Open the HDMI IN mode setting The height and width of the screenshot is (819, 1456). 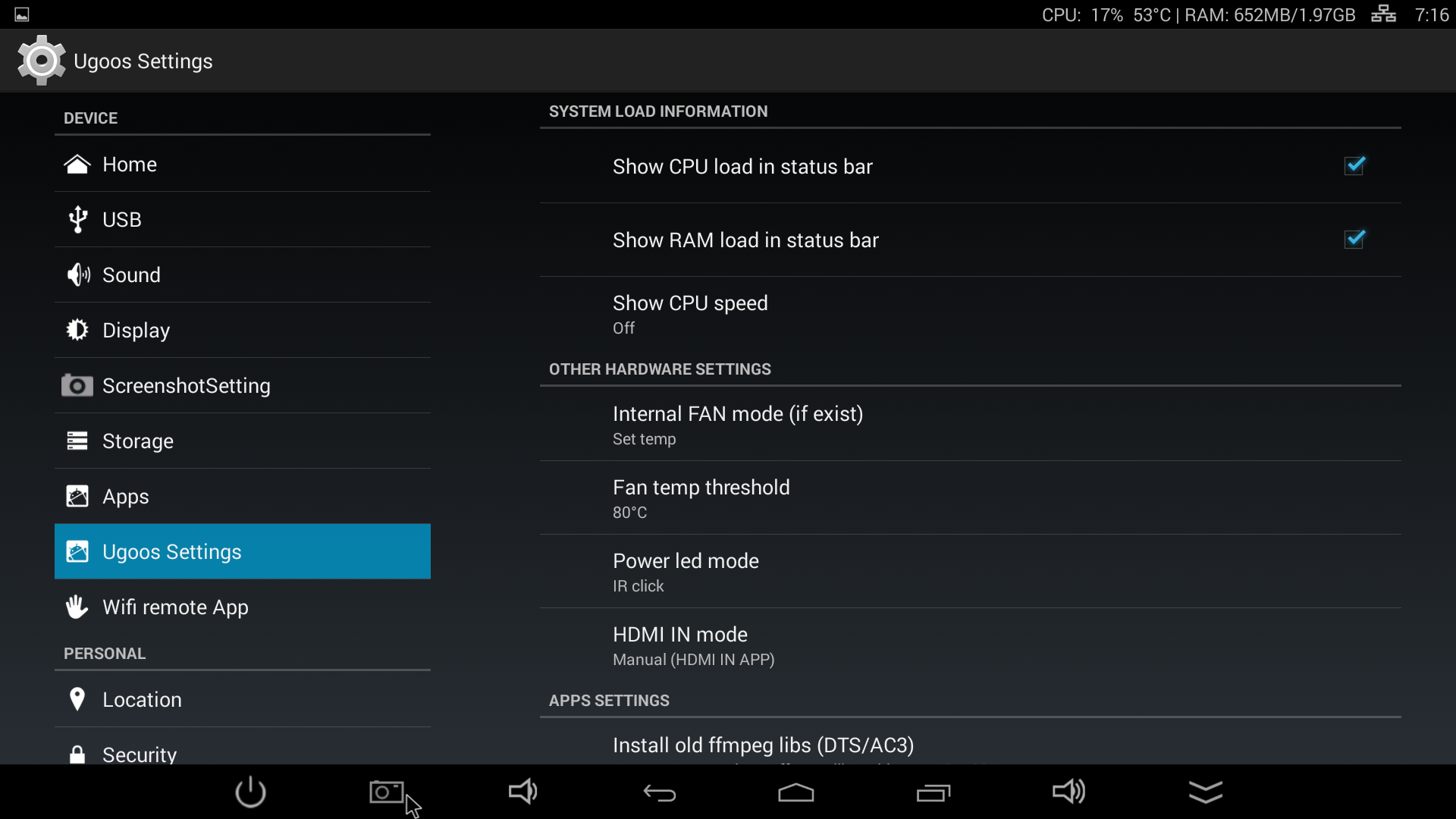[970, 645]
